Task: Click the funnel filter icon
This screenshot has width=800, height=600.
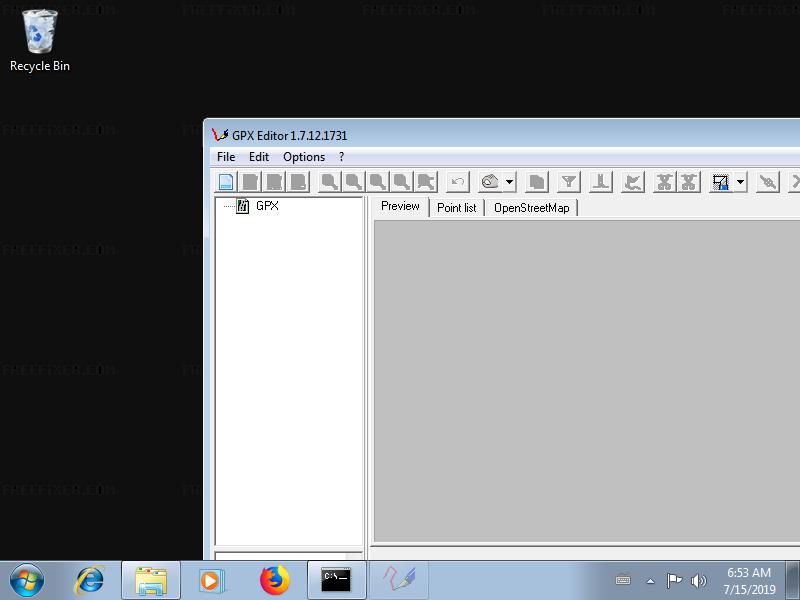Action: [x=568, y=182]
